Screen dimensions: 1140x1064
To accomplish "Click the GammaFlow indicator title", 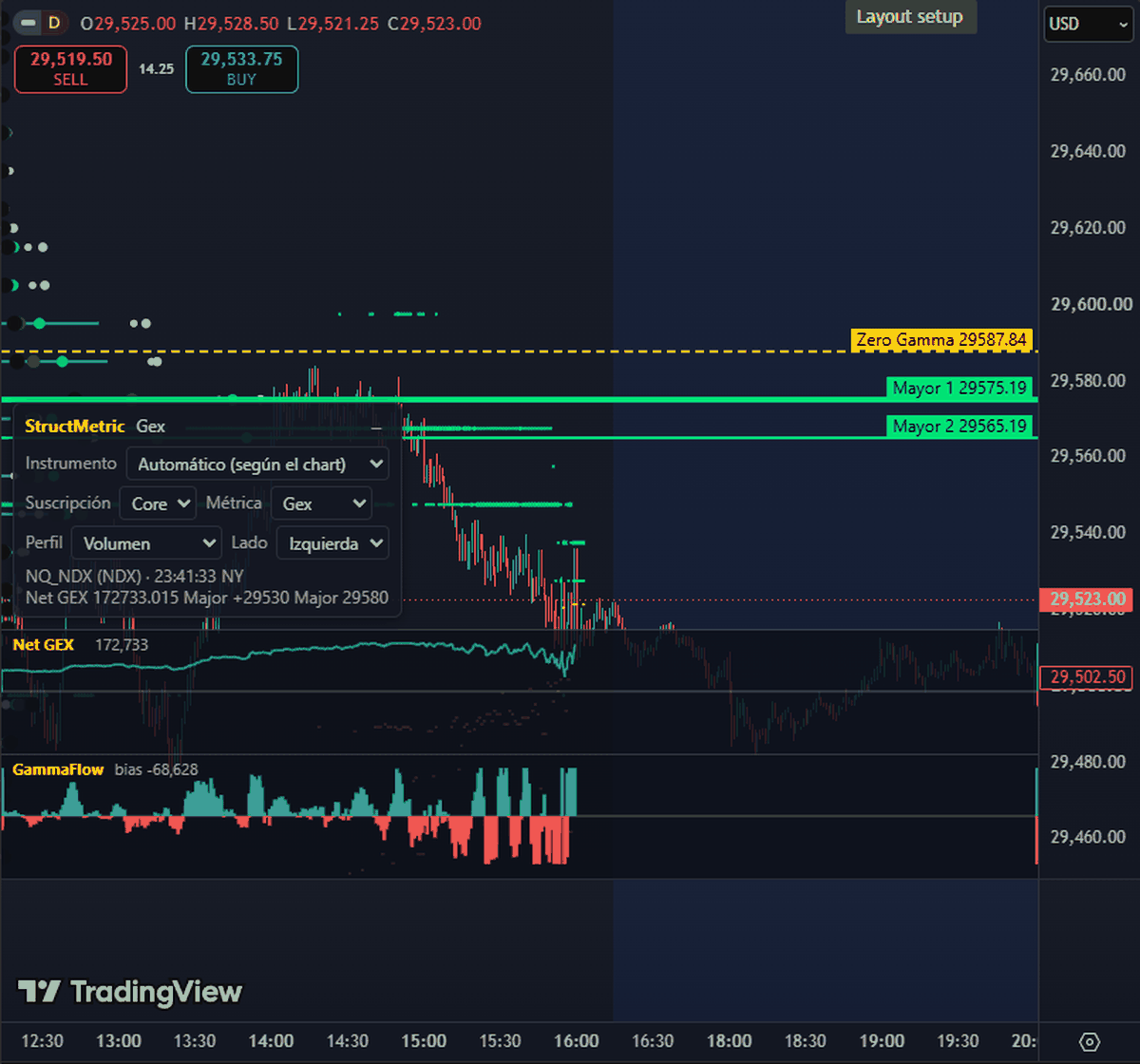I will coord(58,769).
